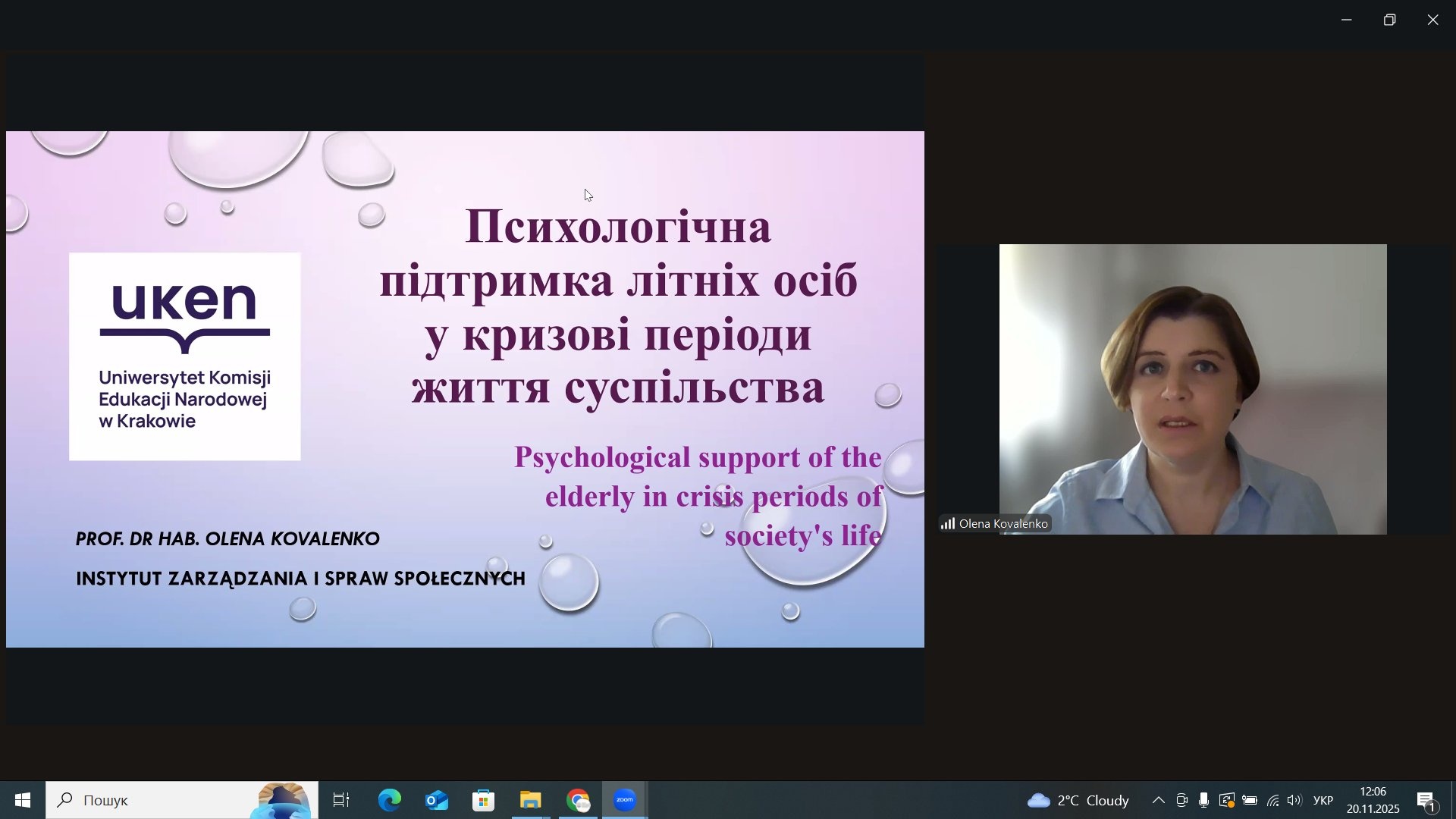Open the Wi-Fi network tray icon
The height and width of the screenshot is (819, 1456).
(x=1273, y=801)
